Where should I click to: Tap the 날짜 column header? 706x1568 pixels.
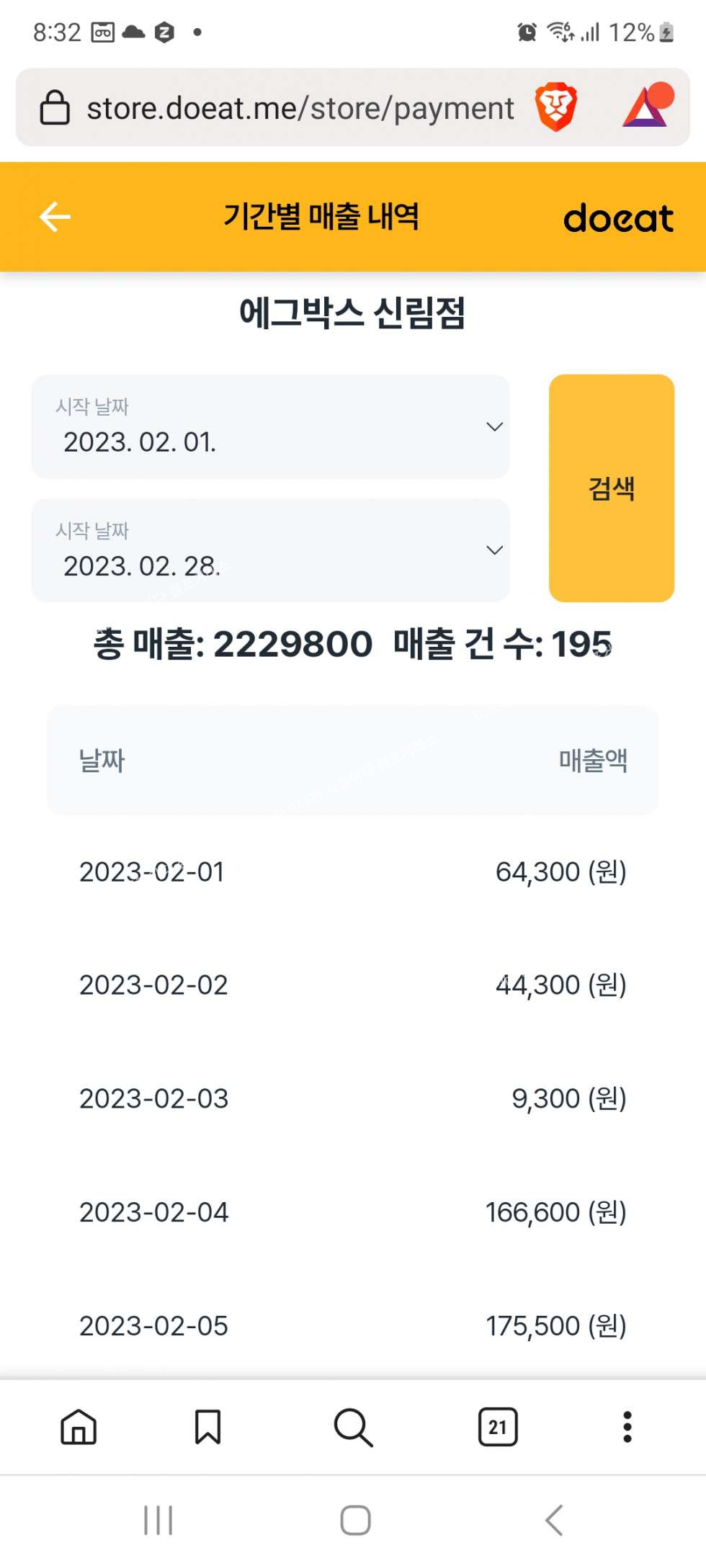102,761
